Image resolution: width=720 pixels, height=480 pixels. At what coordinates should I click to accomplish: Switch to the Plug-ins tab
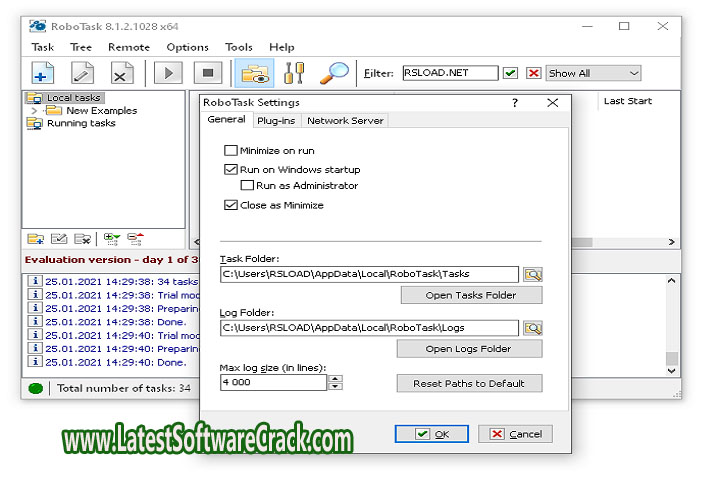tap(276, 121)
